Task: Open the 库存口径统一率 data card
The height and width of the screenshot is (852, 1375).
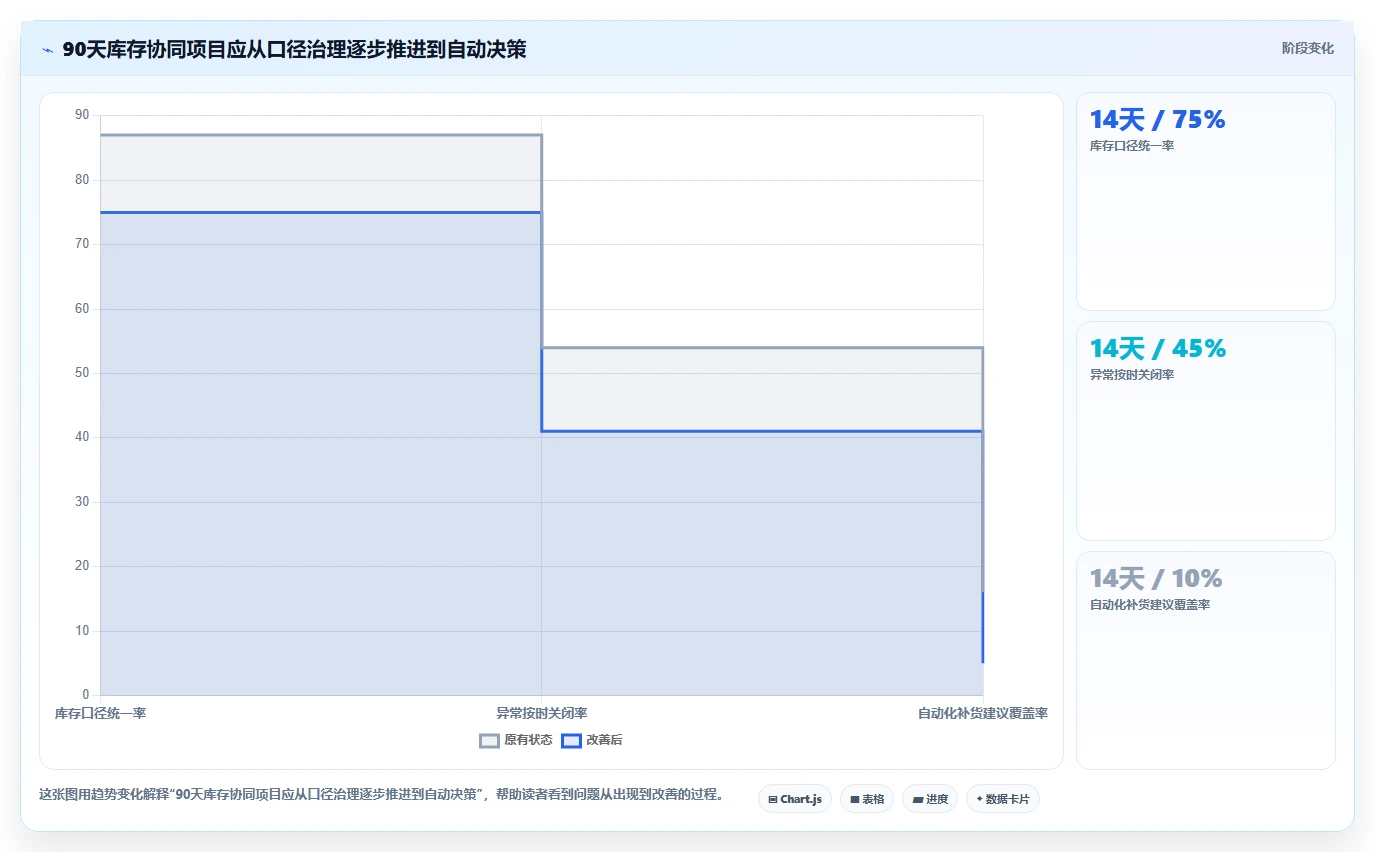Action: 1205,201
